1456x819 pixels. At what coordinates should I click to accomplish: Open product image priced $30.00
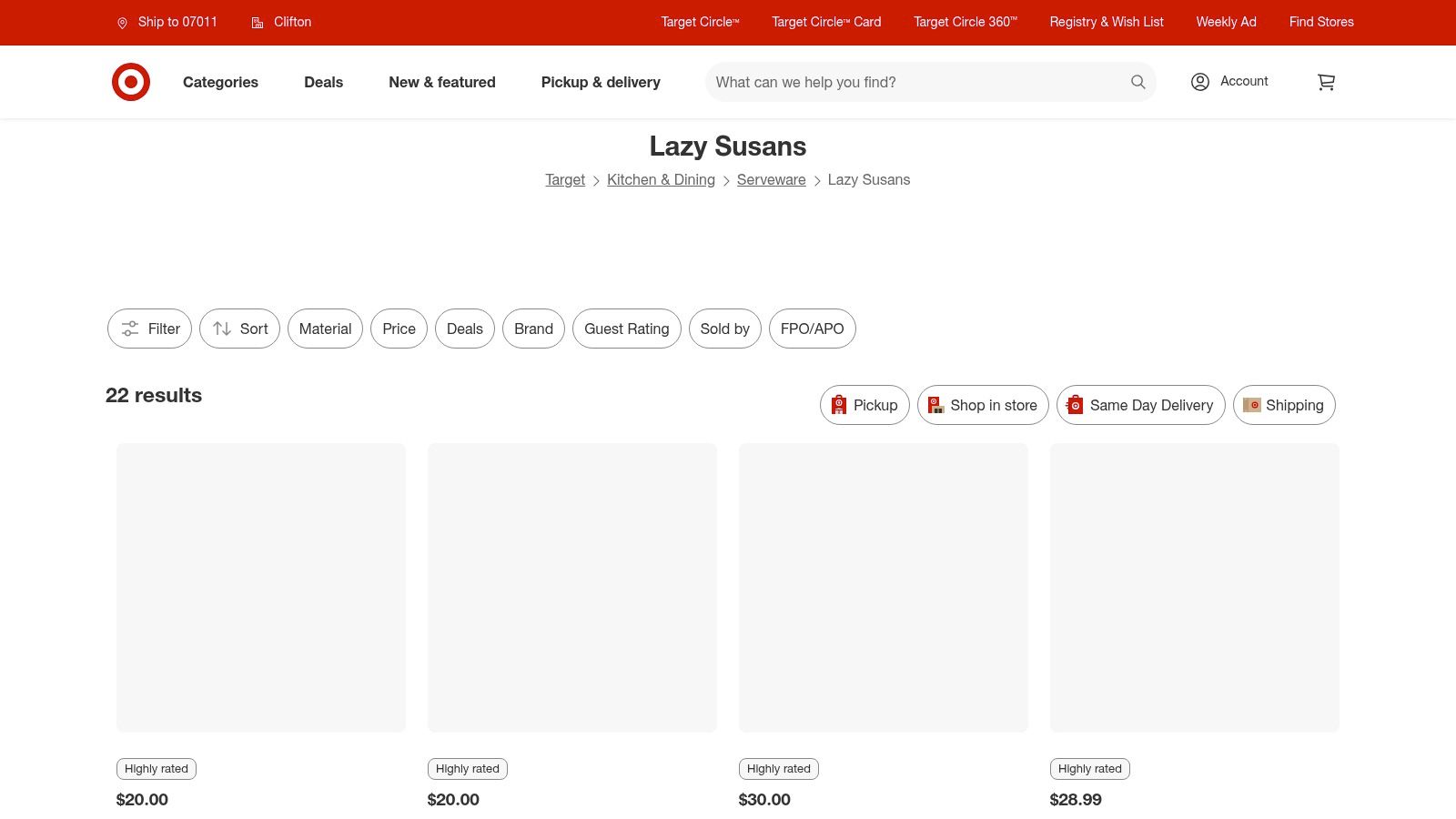[x=884, y=588]
